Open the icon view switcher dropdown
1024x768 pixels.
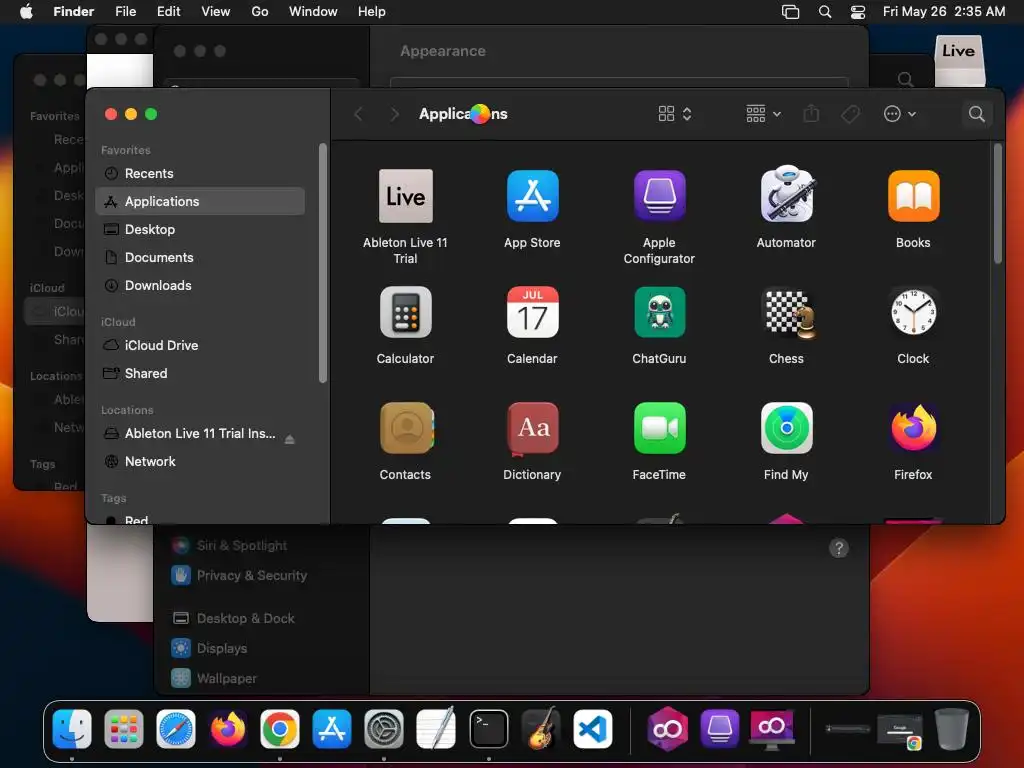675,114
